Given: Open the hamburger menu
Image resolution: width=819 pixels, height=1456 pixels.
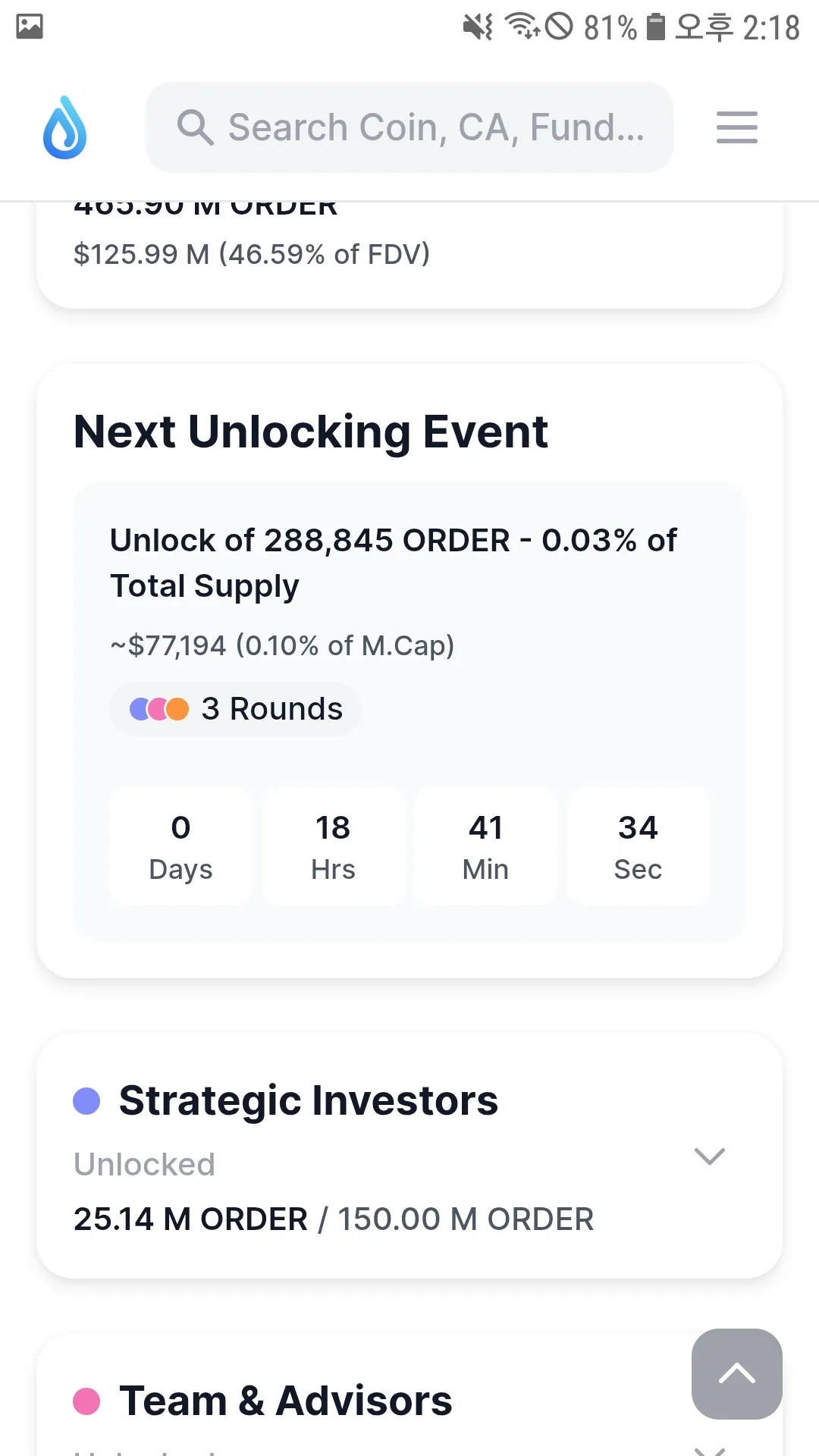Looking at the screenshot, I should tap(736, 127).
